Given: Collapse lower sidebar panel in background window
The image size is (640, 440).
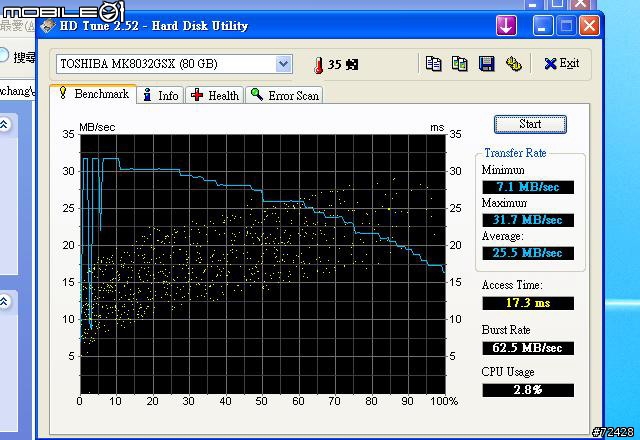Looking at the screenshot, I should (4, 302).
